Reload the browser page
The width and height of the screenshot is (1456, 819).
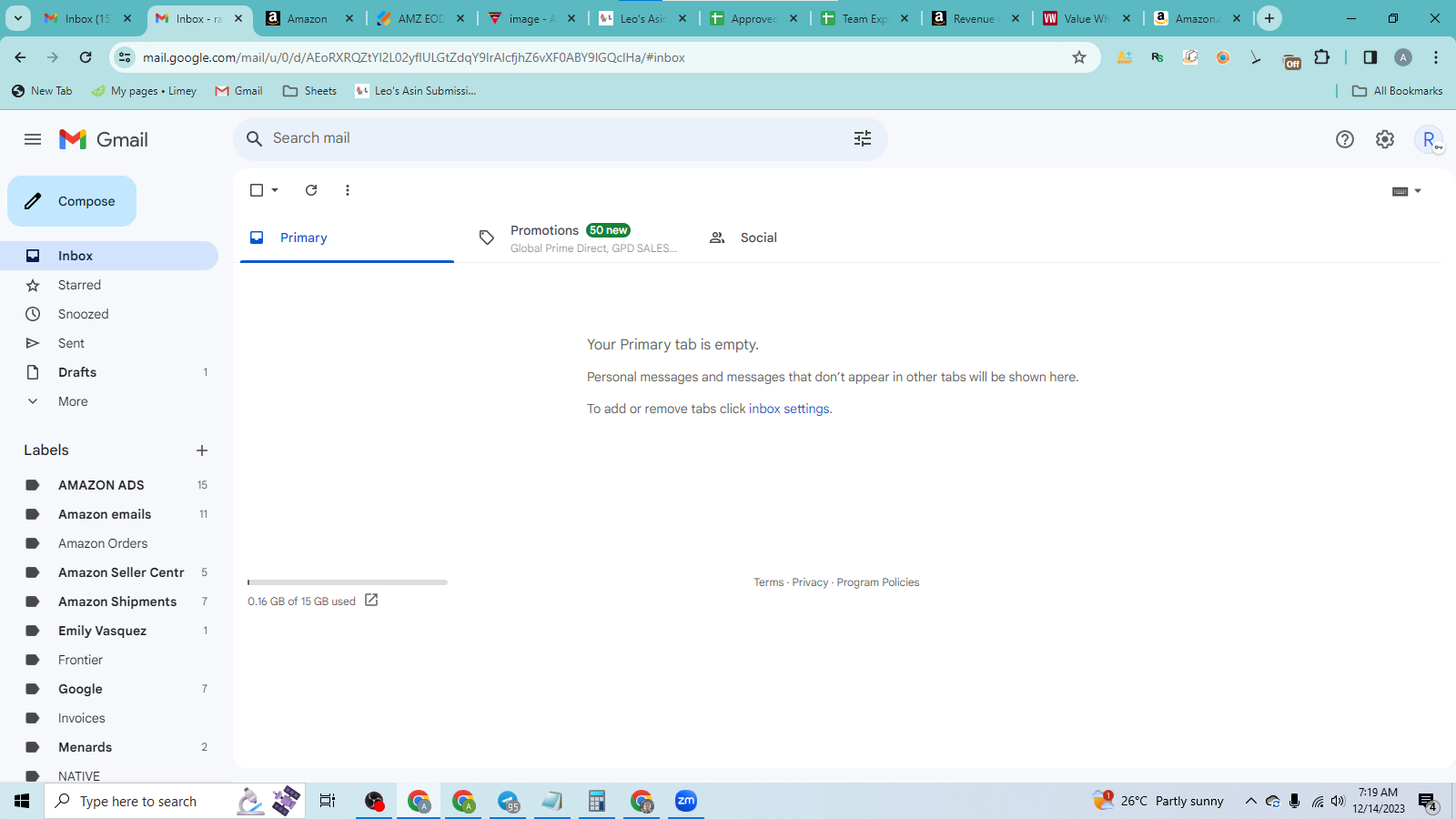[x=86, y=57]
